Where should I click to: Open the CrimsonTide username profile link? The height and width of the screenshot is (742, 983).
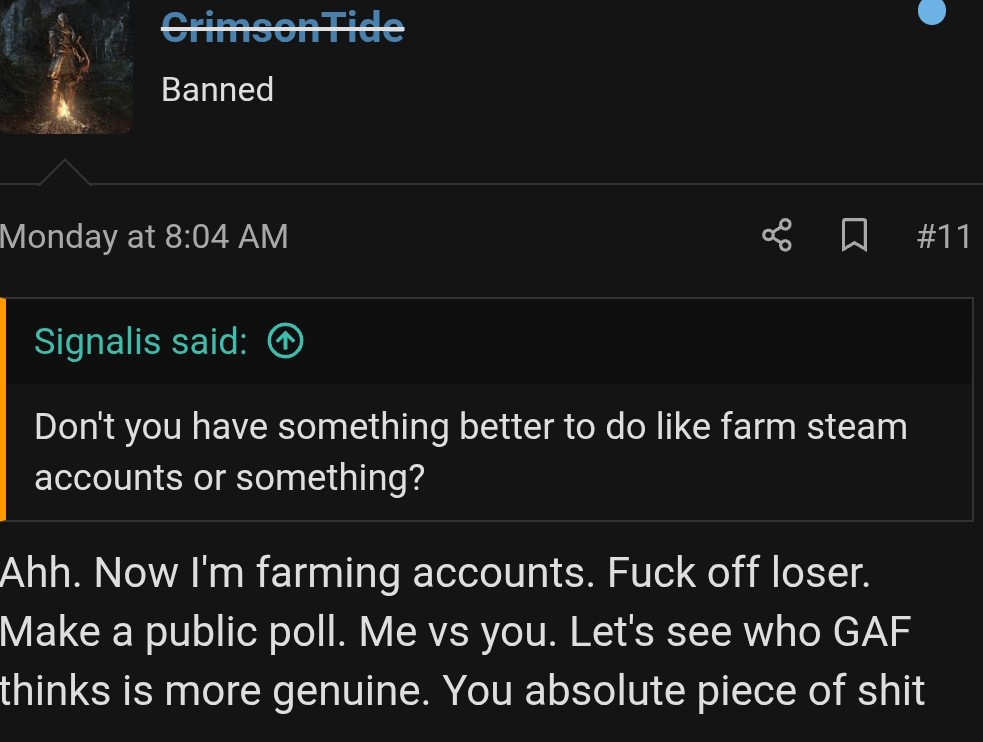click(x=283, y=27)
